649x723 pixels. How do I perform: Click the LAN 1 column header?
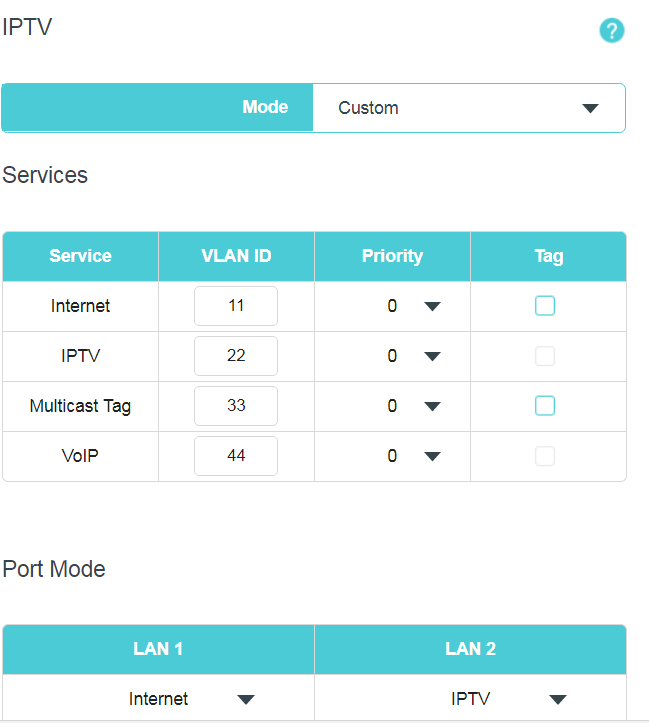coord(159,649)
